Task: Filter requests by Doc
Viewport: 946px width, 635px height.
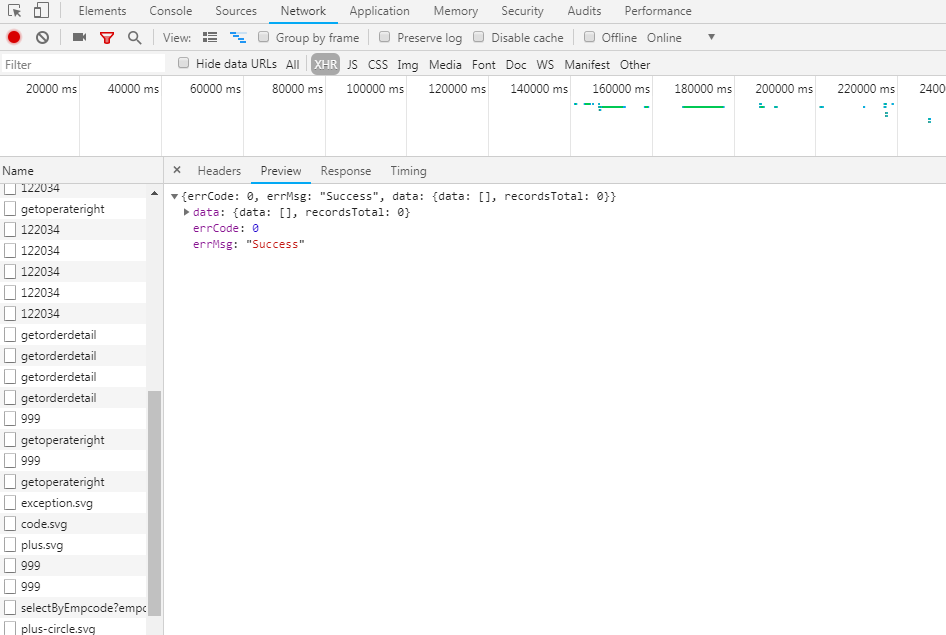Action: [x=516, y=65]
